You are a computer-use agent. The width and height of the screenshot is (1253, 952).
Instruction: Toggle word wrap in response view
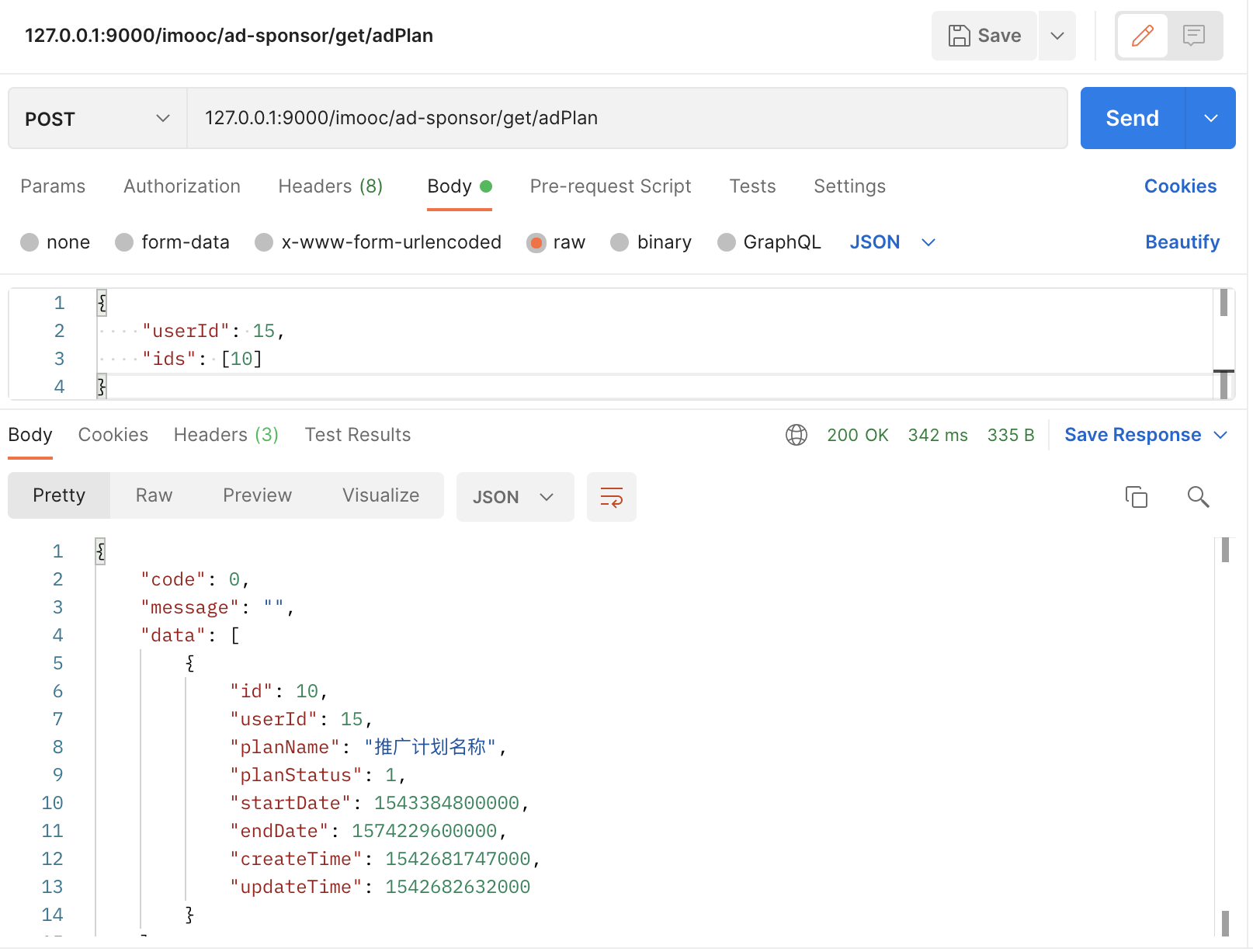click(612, 497)
